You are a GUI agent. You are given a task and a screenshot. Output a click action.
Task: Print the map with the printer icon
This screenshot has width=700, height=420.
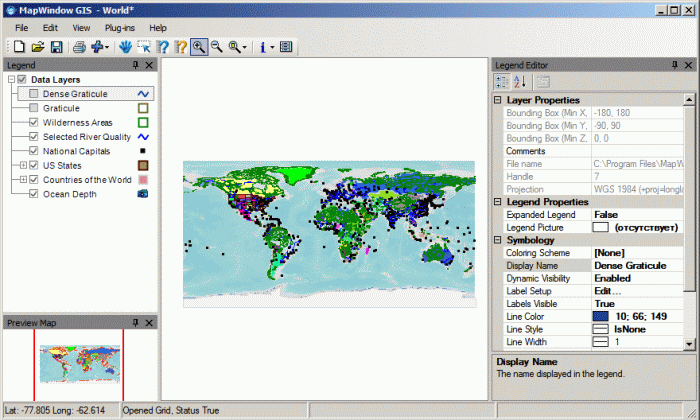(79, 47)
